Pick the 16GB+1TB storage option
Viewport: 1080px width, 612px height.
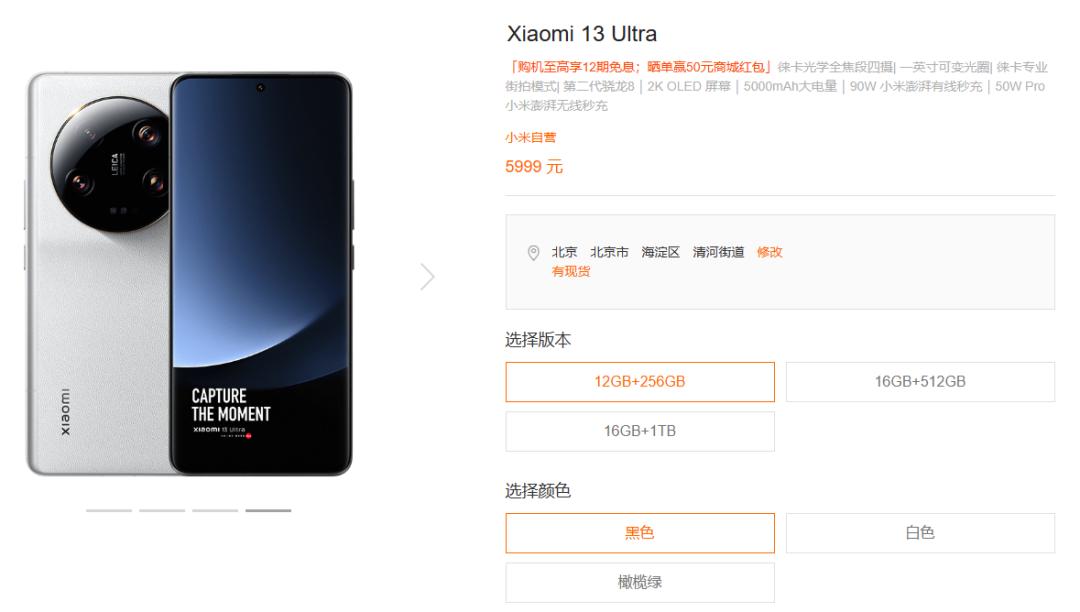(640, 432)
